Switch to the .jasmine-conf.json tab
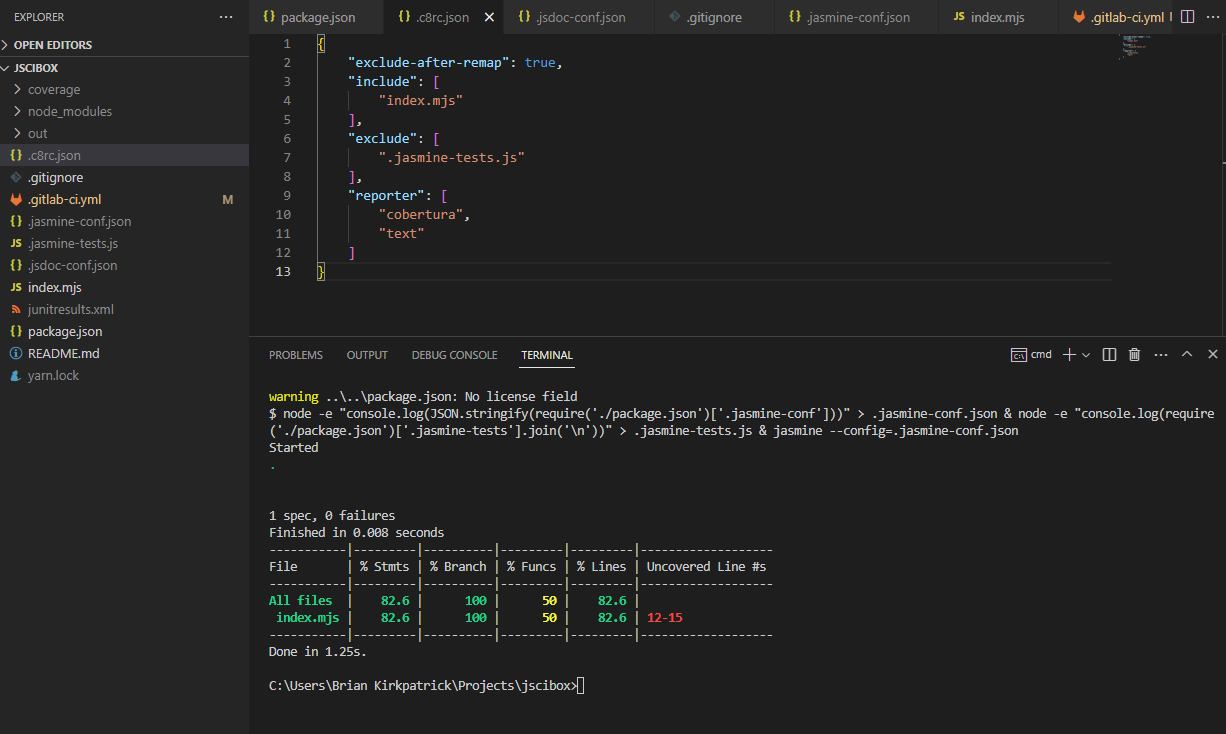This screenshot has width=1226, height=734. coord(857,18)
